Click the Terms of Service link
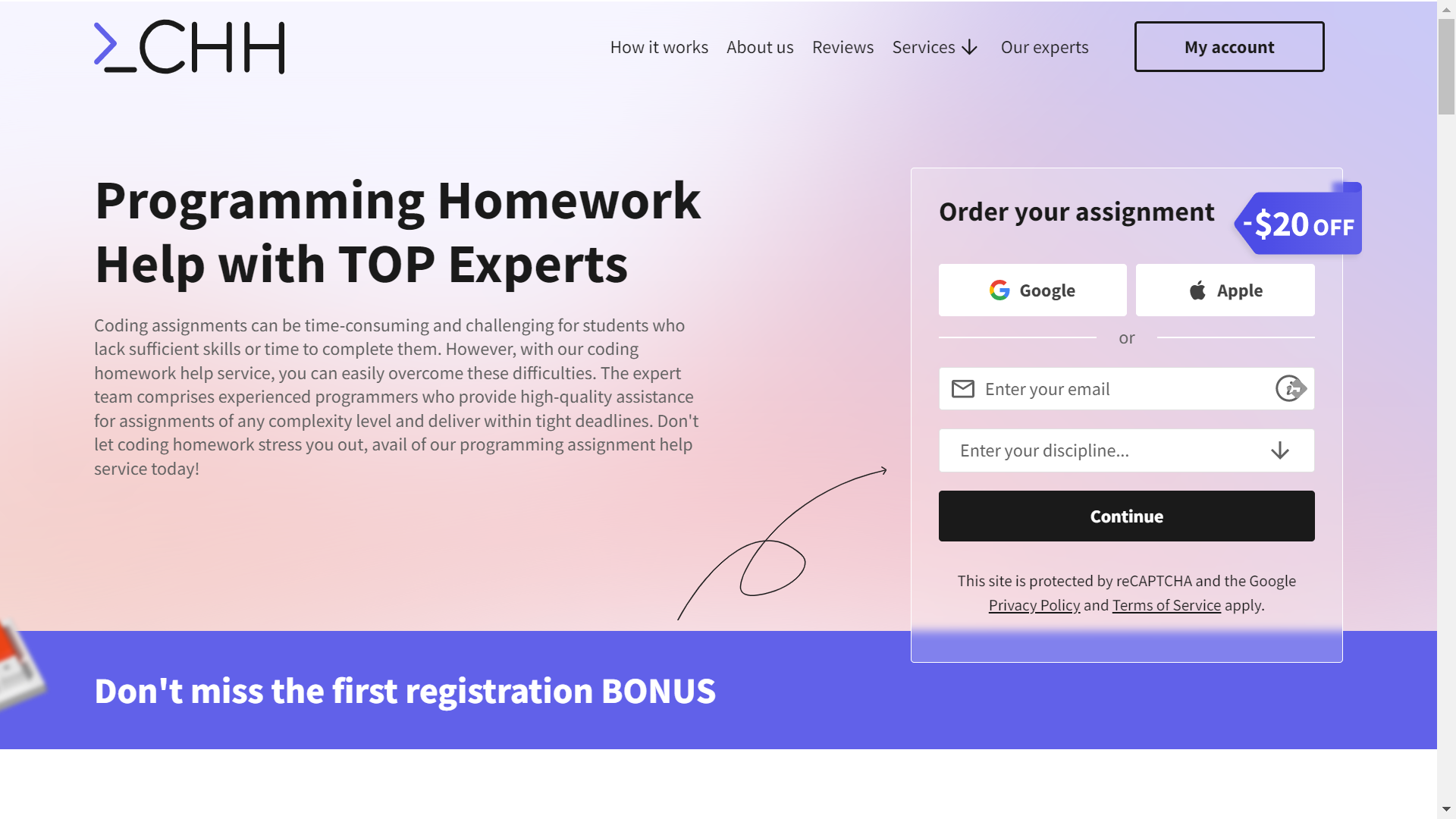Screen dimensions: 1456x819 pyautogui.click(x=1166, y=604)
